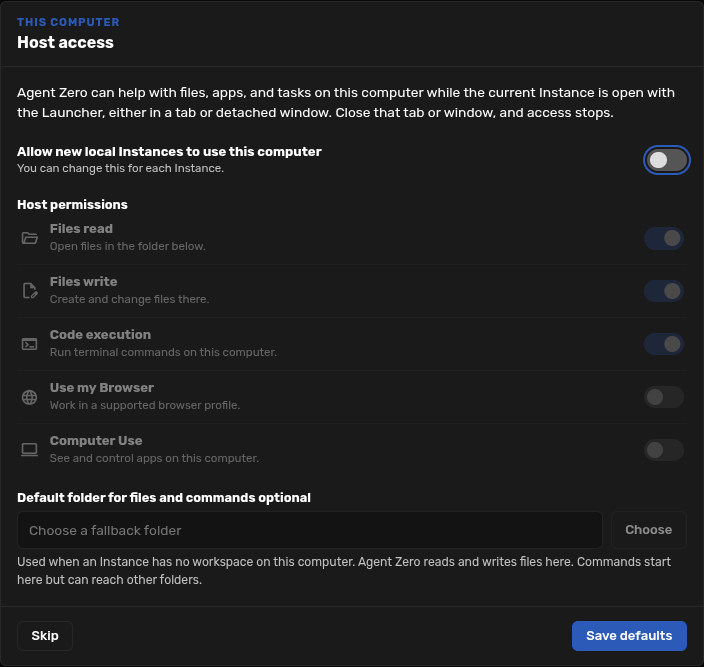Screen dimensions: 704x667
Task: Focus the Choose a fallback folder field
Action: [x=310, y=530]
